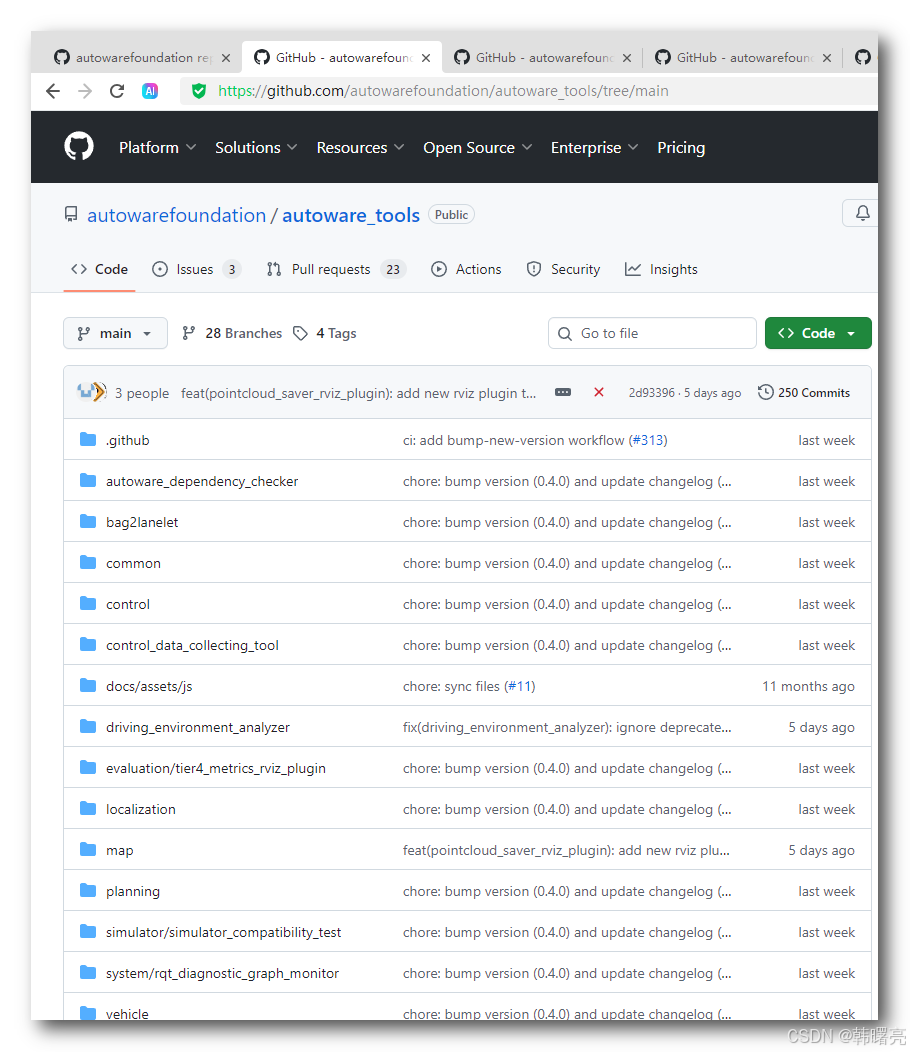Open control_data_collecting_tool folder
The width and height of the screenshot is (910, 1052).
[192, 645]
